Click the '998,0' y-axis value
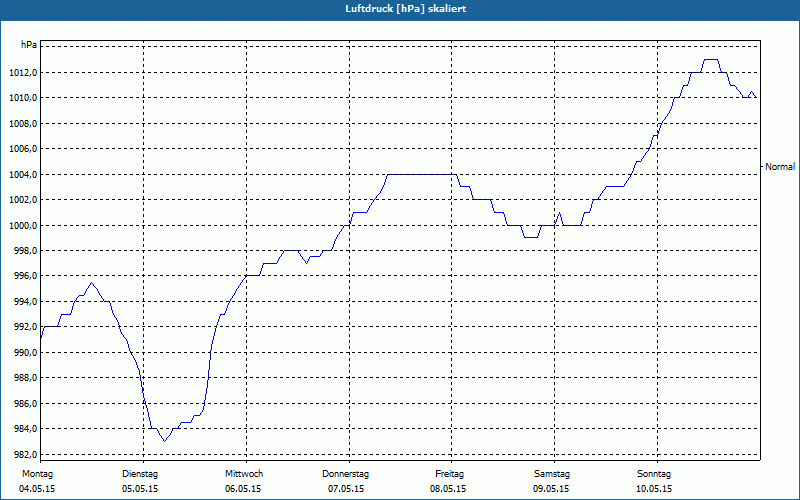Image resolution: width=800 pixels, height=500 pixels. click(x=25, y=251)
